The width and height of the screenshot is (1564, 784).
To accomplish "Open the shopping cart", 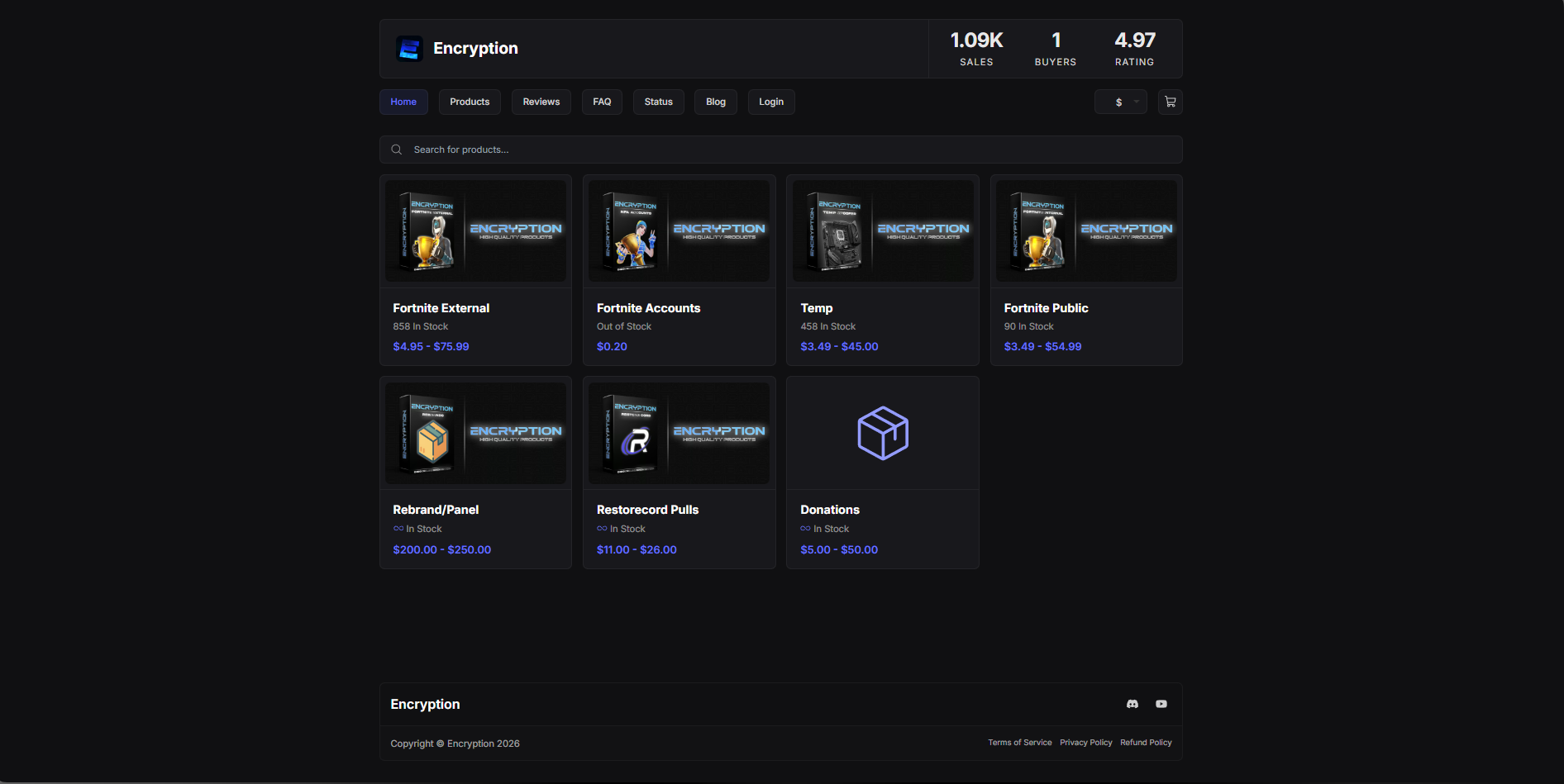I will pos(1170,102).
